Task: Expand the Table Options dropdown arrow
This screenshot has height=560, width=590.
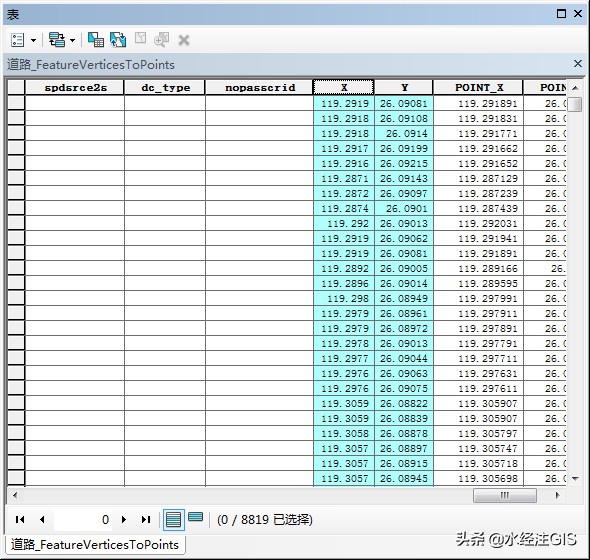Action: click(x=33, y=40)
